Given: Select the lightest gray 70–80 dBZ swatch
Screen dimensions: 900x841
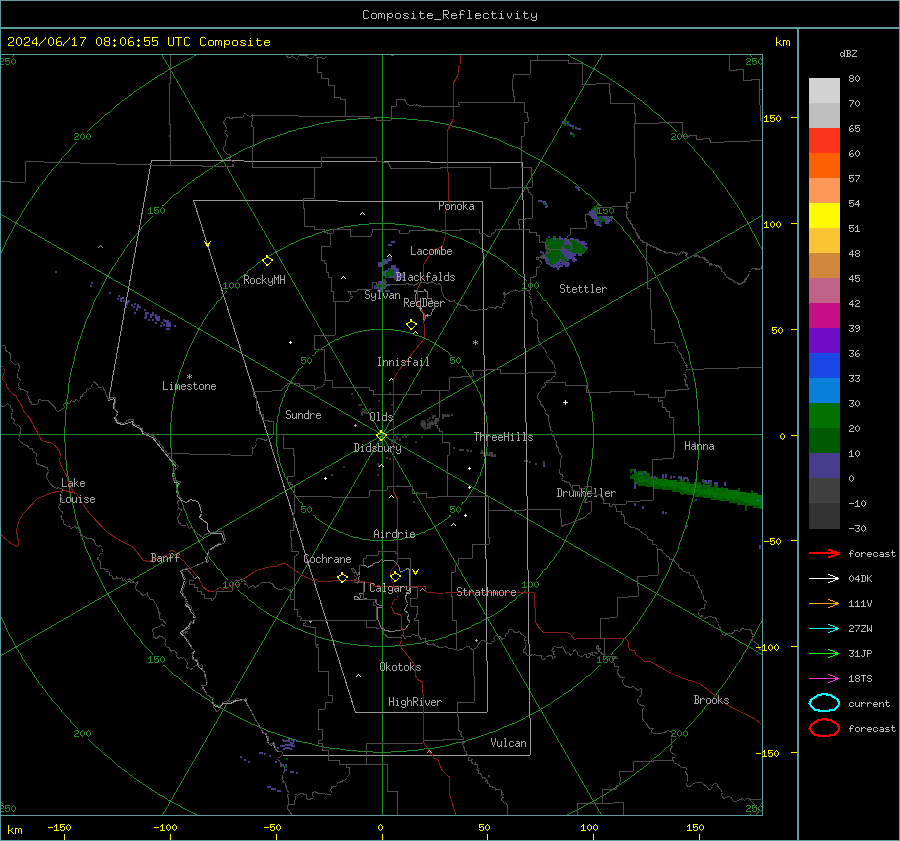Looking at the screenshot, I should 824,91.
